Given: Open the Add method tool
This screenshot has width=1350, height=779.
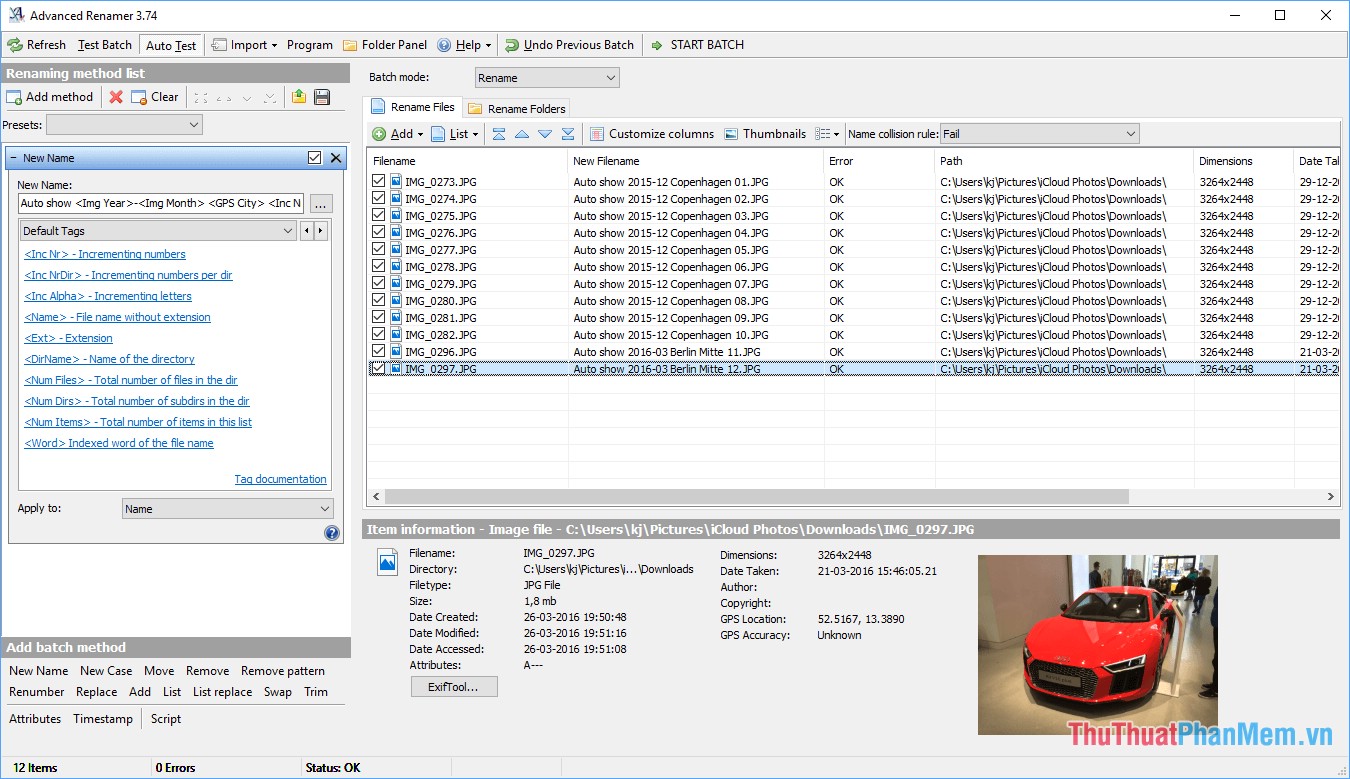Looking at the screenshot, I should 51,96.
